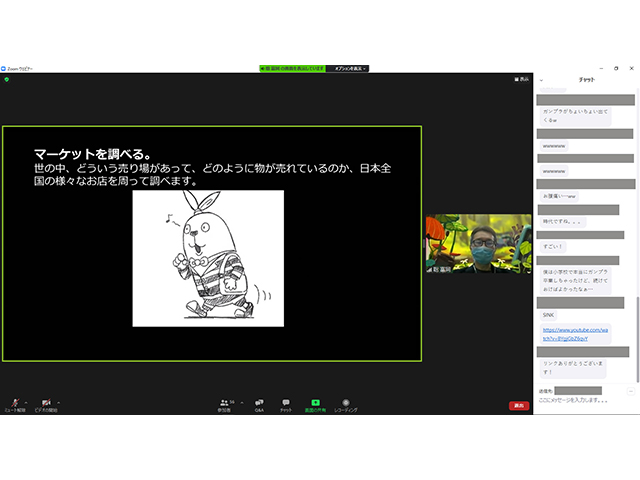
Task: Click the green screen-sharing notice bar
Action: tap(293, 69)
